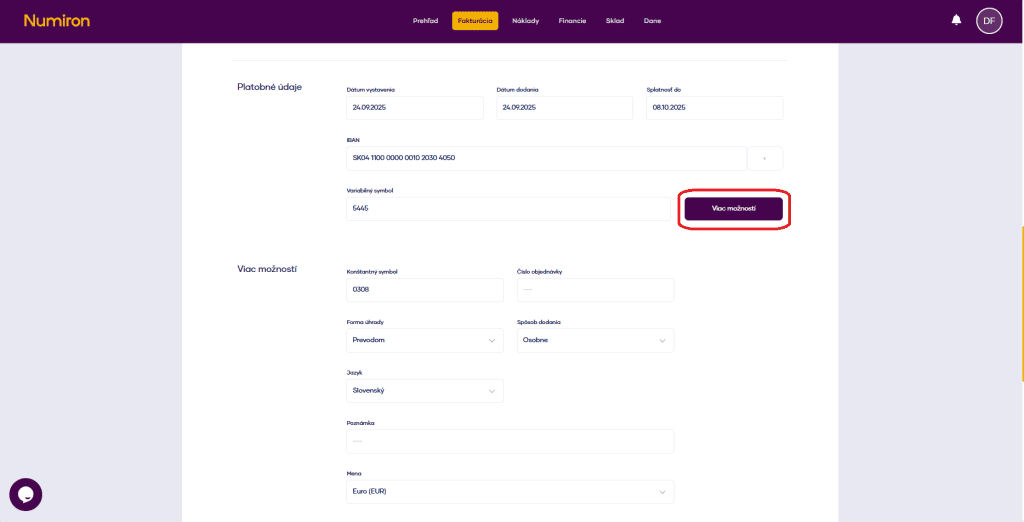Navigate to the Dane tab
1024x522 pixels.
click(x=652, y=21)
